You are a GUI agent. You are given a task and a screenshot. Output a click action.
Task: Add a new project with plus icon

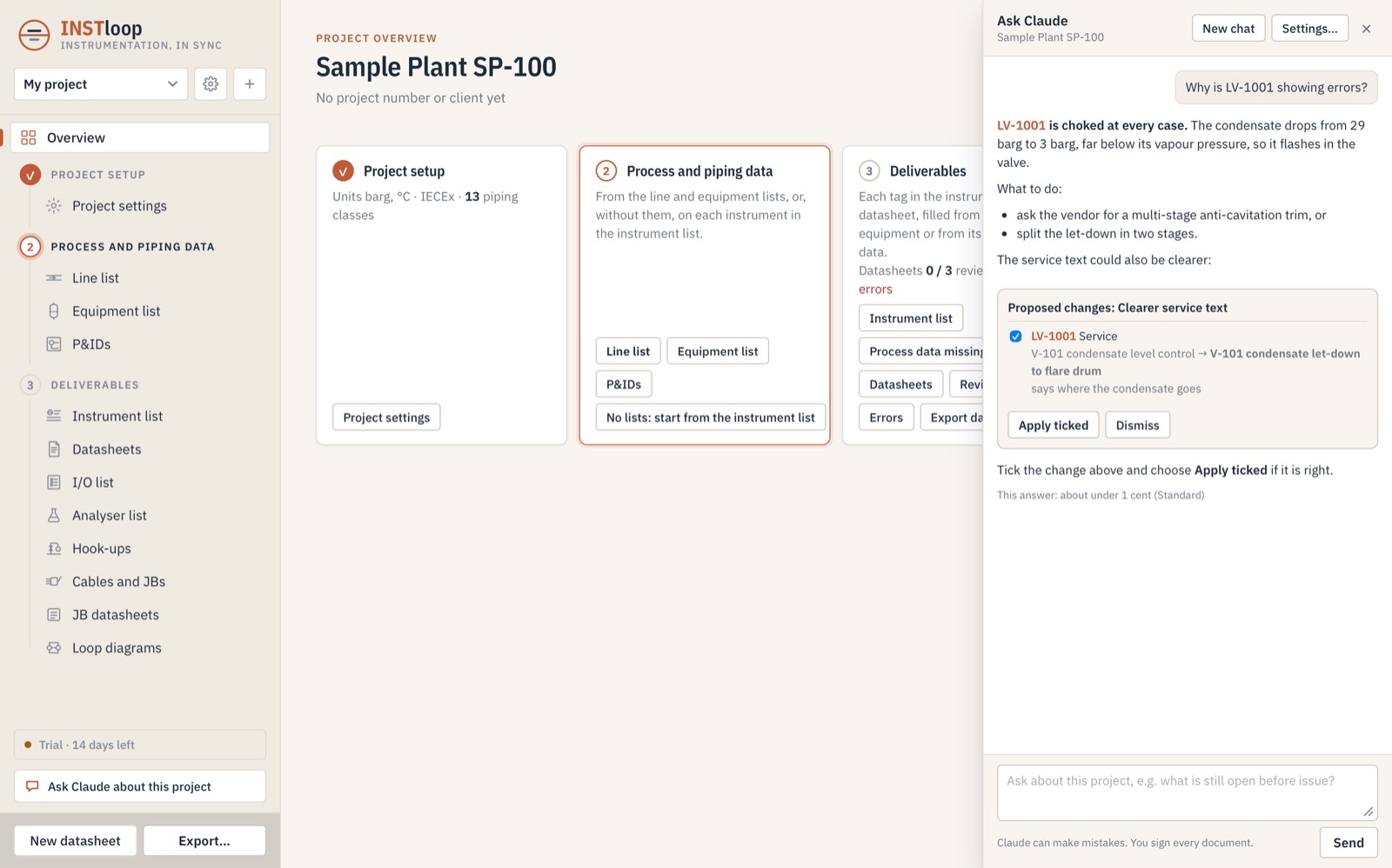250,84
